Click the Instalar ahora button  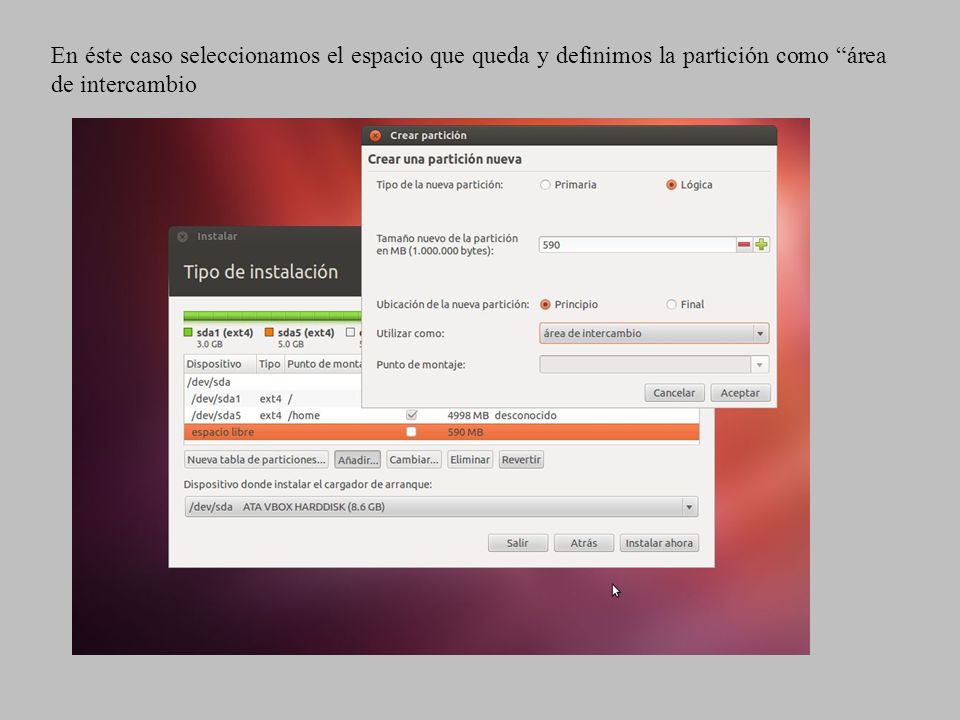point(659,543)
